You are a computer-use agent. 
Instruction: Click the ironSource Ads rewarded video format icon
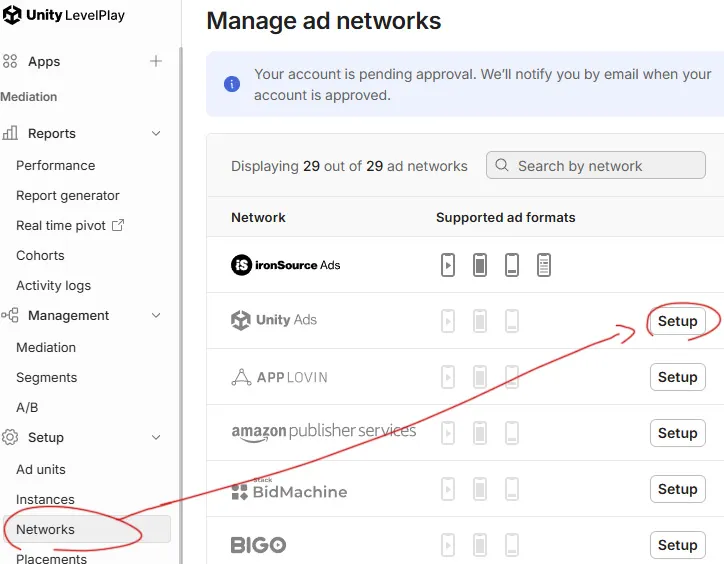coord(448,265)
